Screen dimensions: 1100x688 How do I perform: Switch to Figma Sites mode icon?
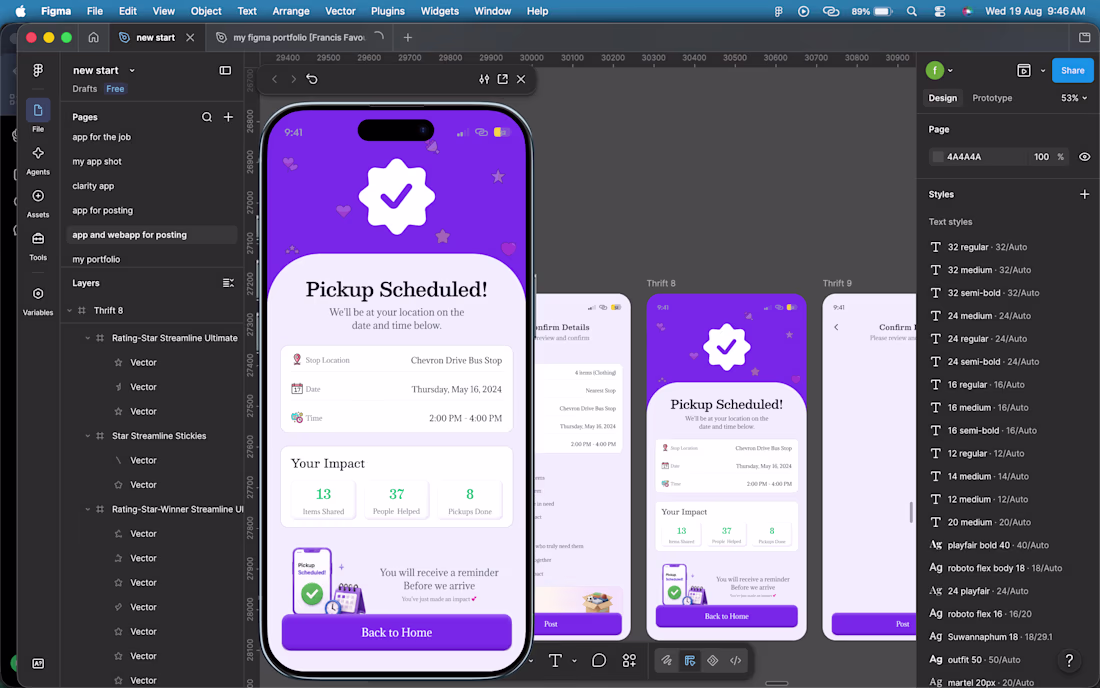tap(713, 661)
